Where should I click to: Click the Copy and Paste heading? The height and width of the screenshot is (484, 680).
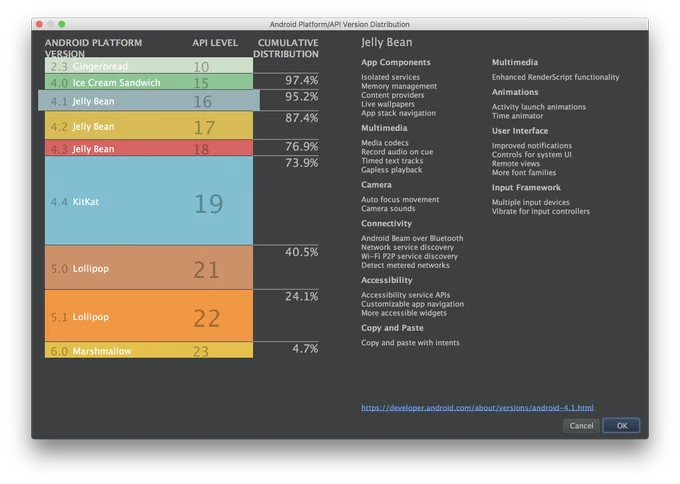392,328
